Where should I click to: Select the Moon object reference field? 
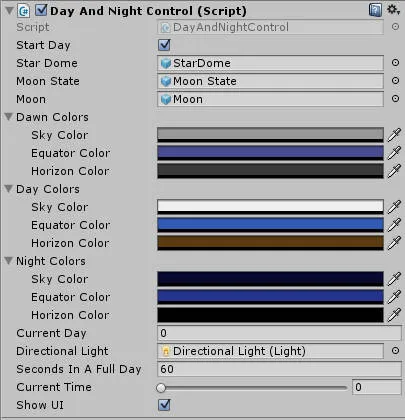270,99
